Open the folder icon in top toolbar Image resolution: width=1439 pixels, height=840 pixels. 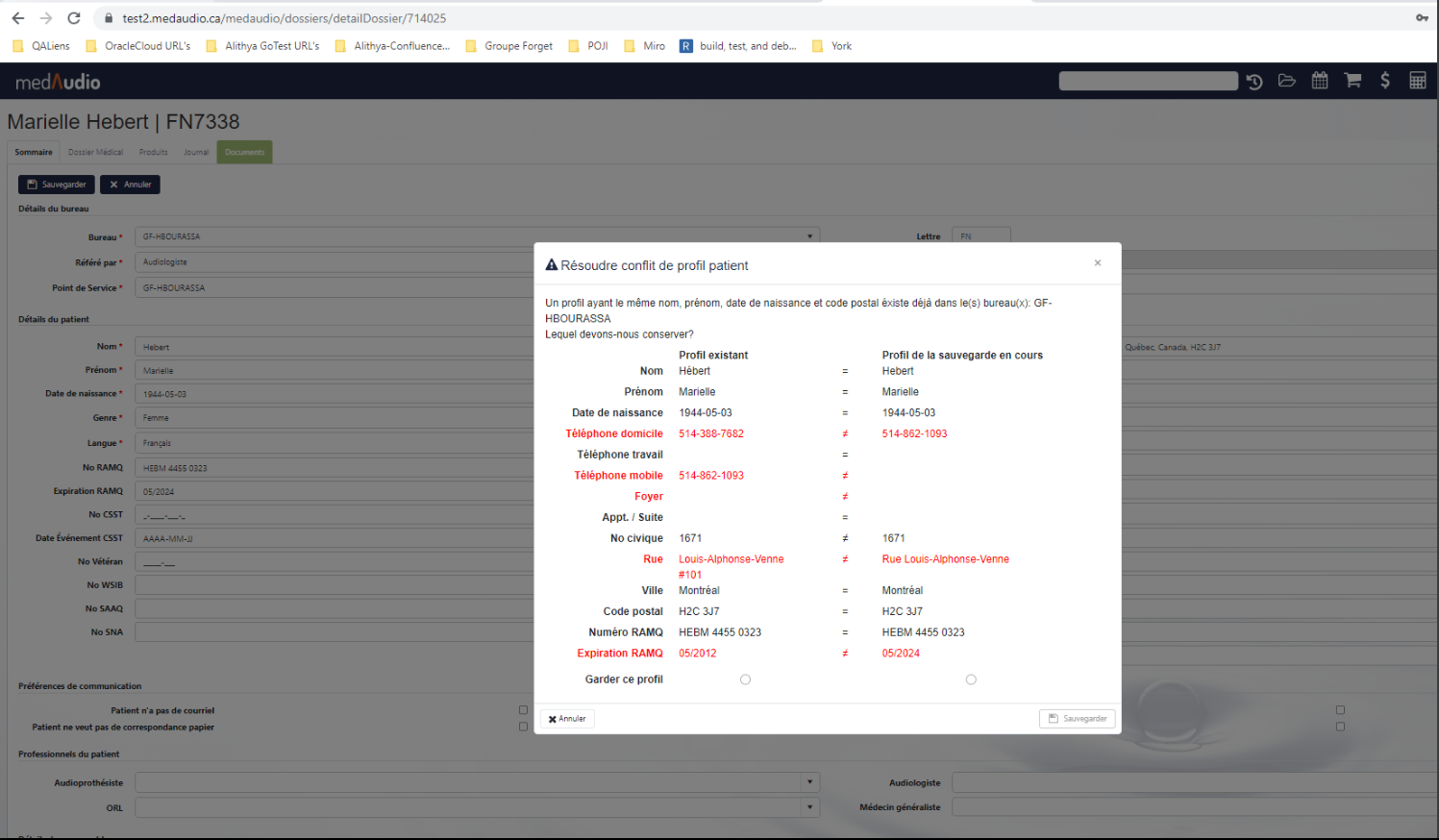1287,81
